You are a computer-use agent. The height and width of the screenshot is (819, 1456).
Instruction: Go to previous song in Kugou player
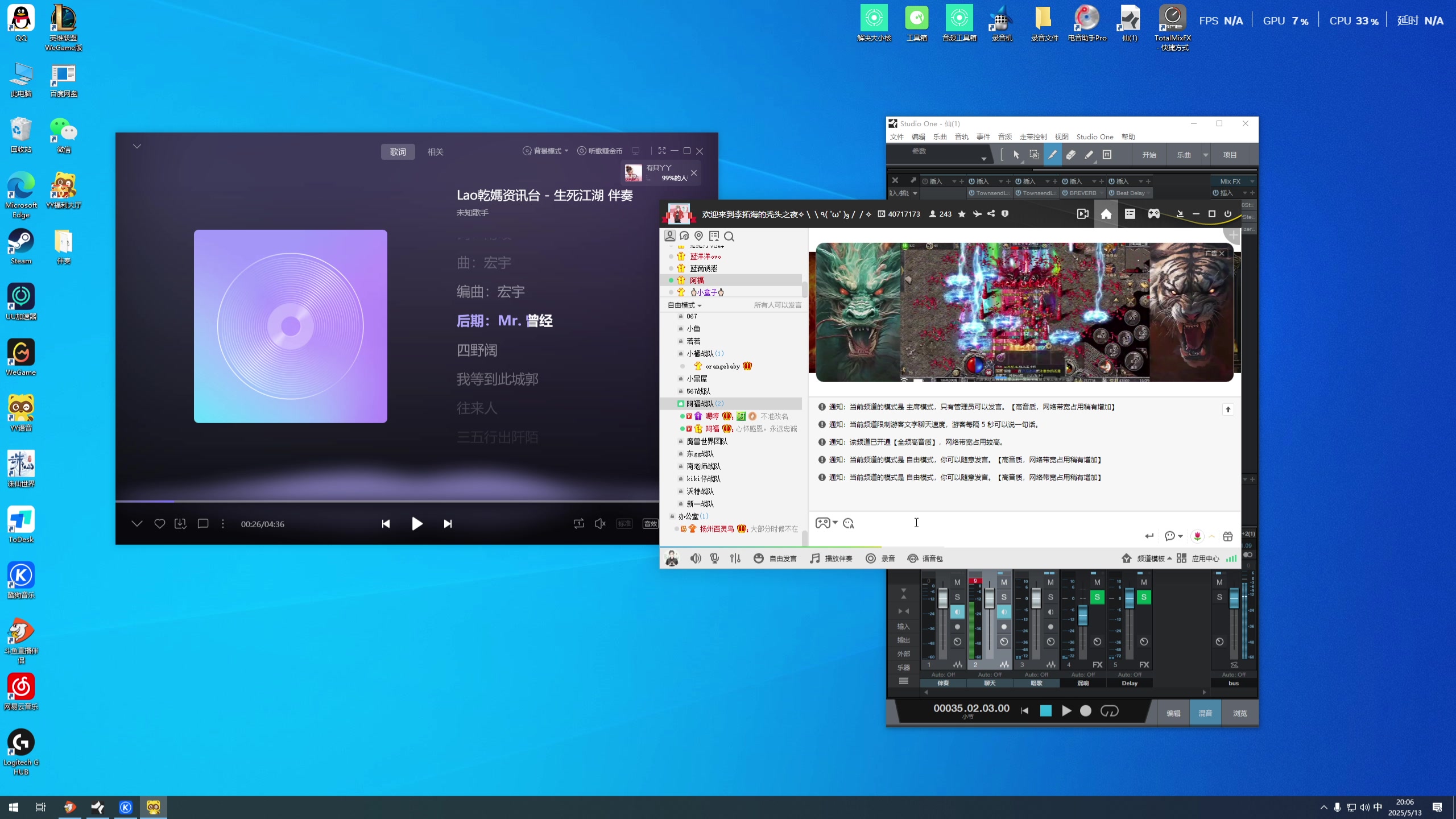click(x=386, y=524)
